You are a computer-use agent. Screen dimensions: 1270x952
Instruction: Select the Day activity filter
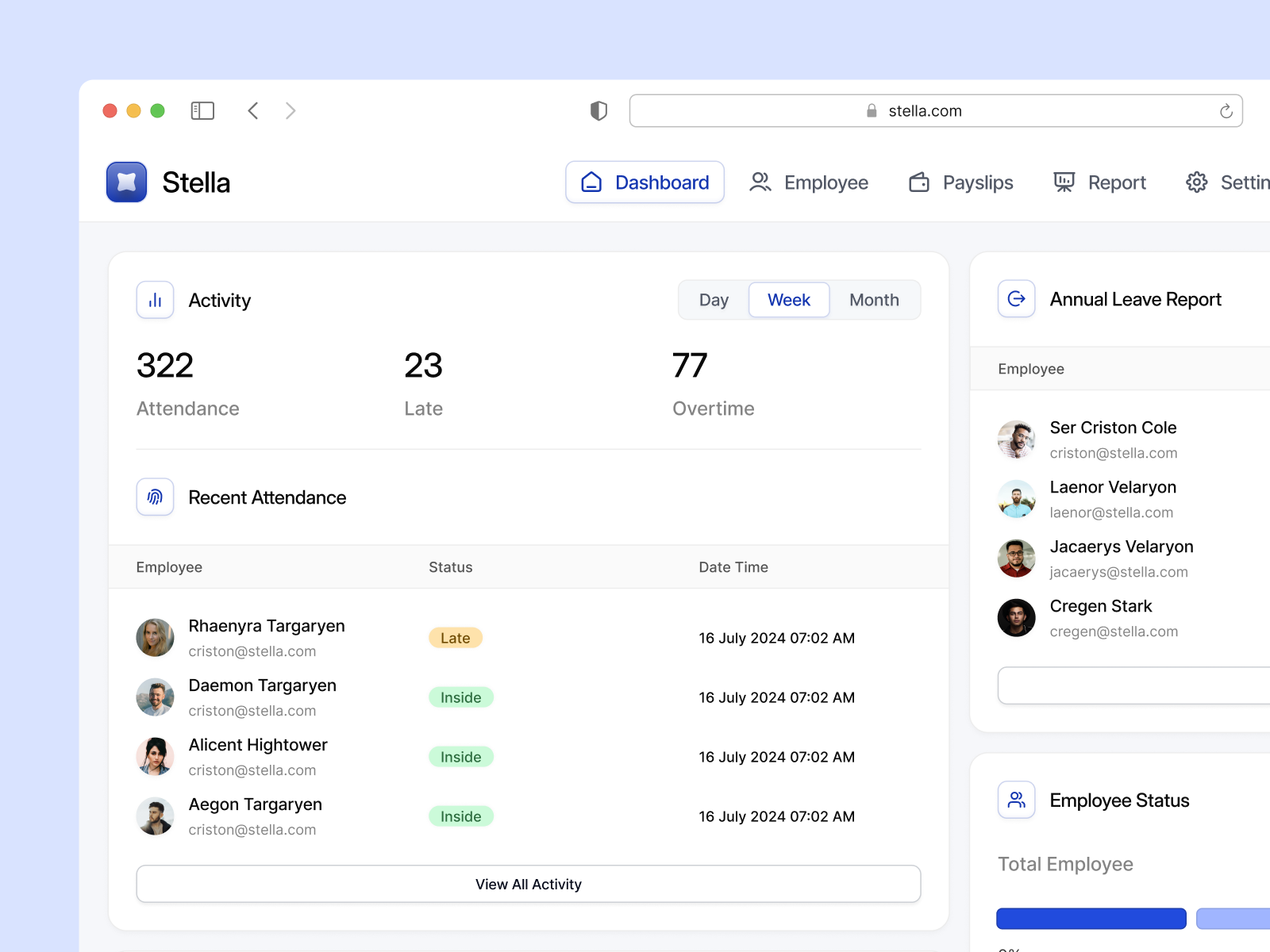point(714,300)
